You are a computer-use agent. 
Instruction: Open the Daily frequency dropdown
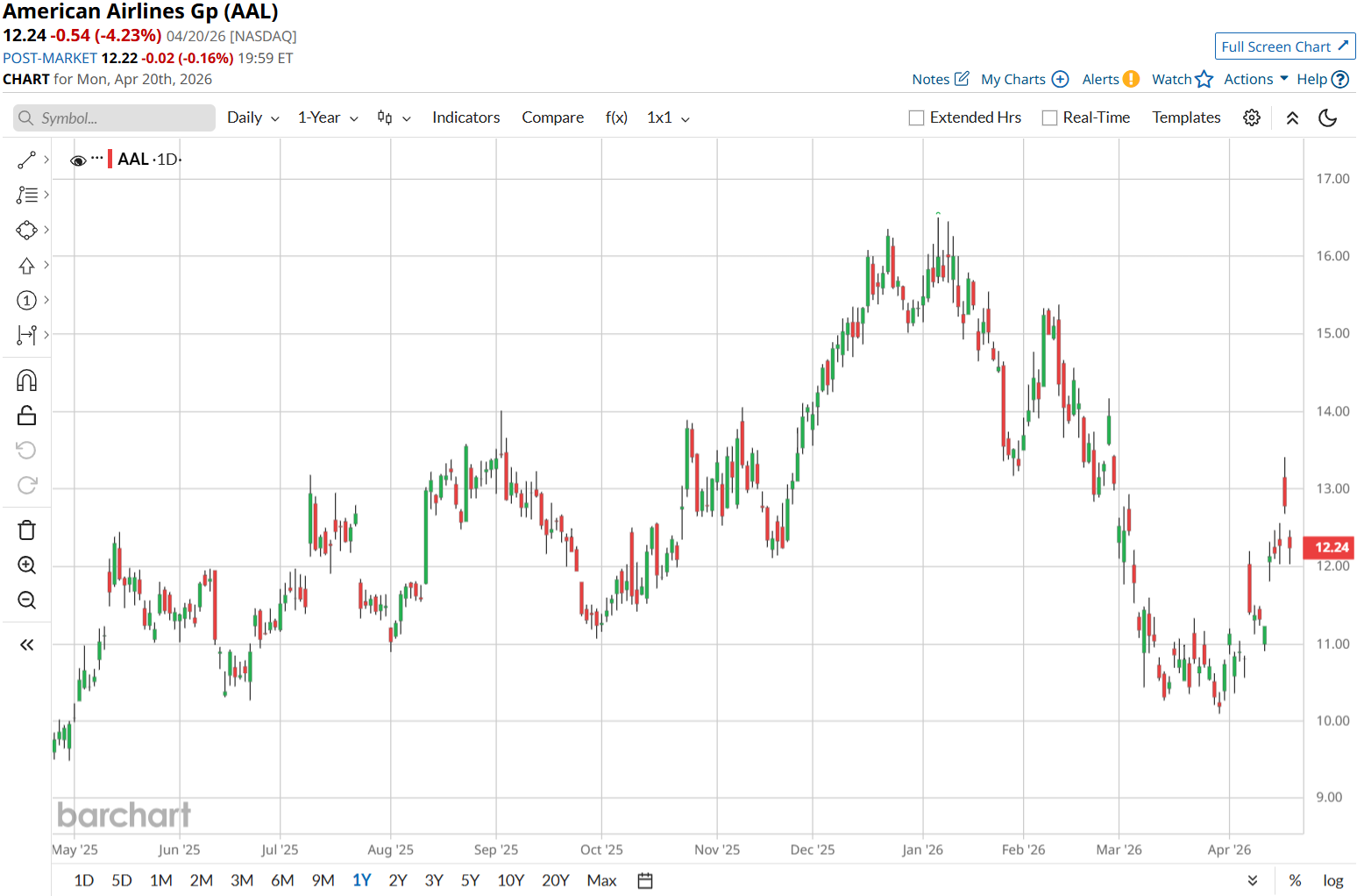(253, 117)
